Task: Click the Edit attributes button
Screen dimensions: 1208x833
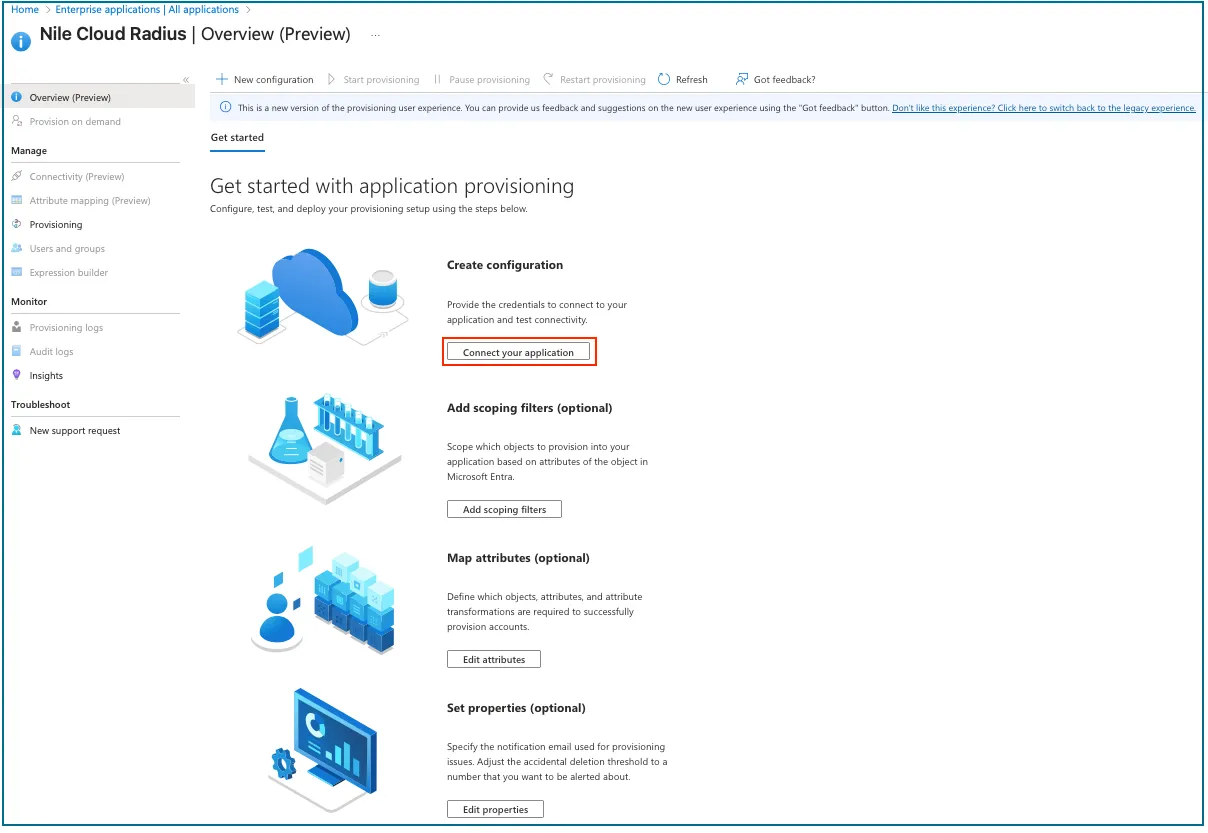Action: tap(493, 659)
